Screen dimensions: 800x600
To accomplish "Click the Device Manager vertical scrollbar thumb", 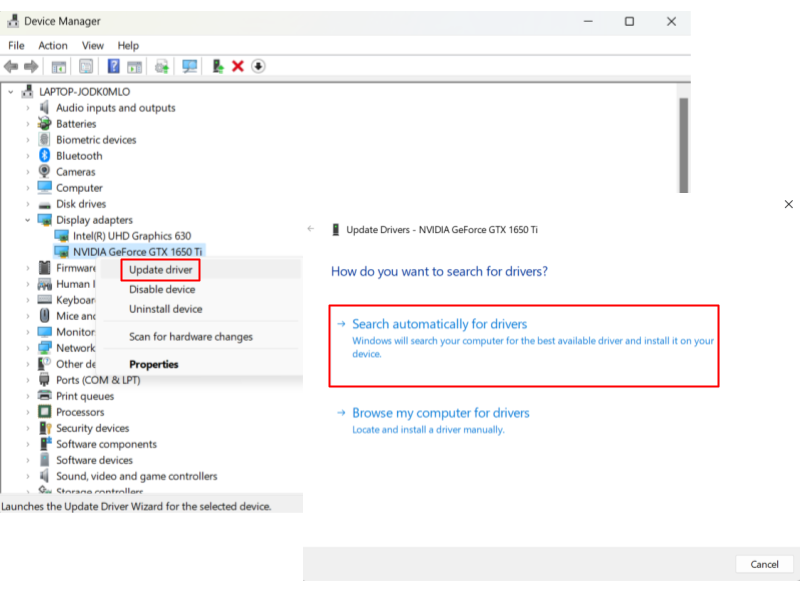I will [684, 145].
